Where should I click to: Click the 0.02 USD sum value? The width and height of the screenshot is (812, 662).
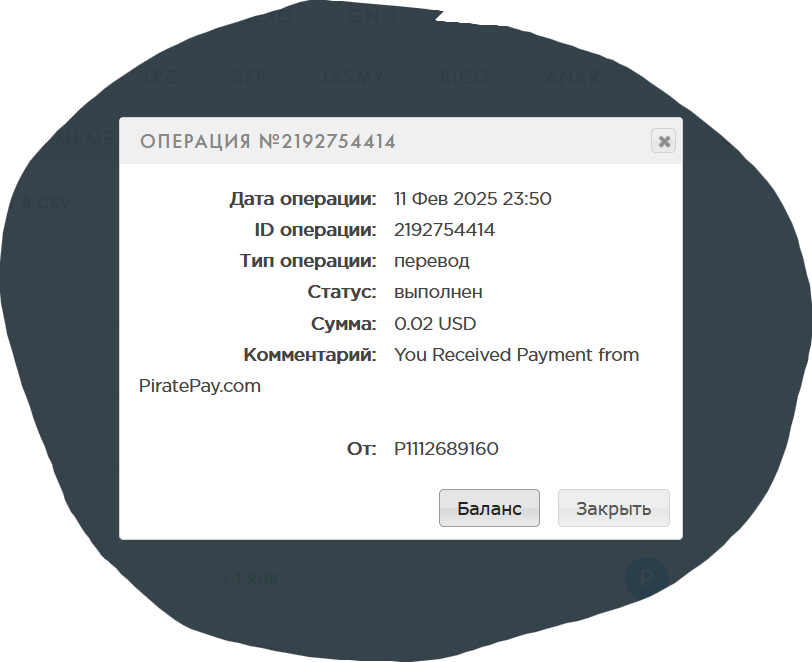435,324
